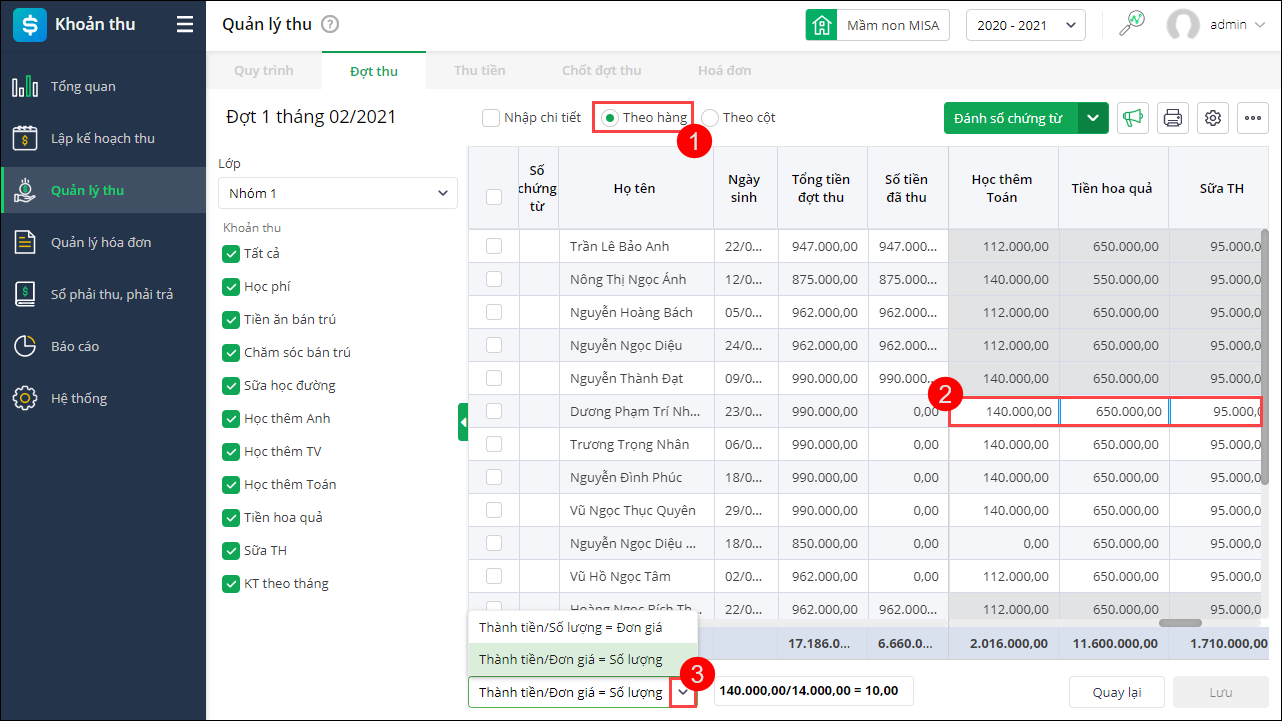Viewport: 1282px width, 721px height.
Task: Open the announcement megaphone icon
Action: [1132, 118]
